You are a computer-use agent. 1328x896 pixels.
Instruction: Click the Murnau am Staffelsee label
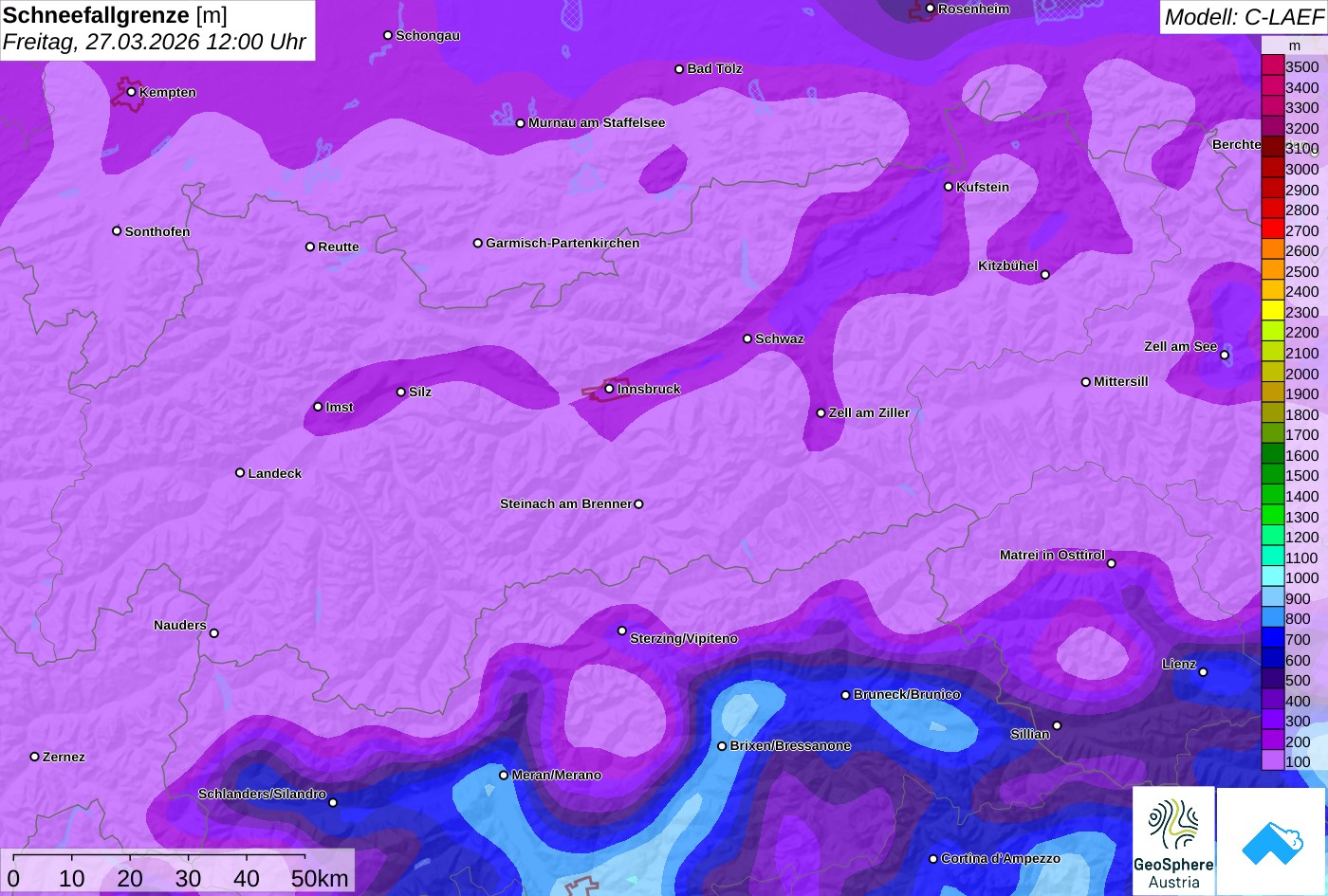tap(597, 122)
